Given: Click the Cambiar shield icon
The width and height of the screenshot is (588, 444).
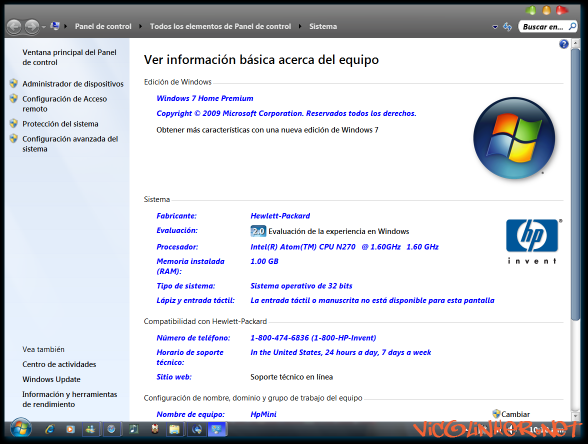Looking at the screenshot, I should click(x=496, y=414).
